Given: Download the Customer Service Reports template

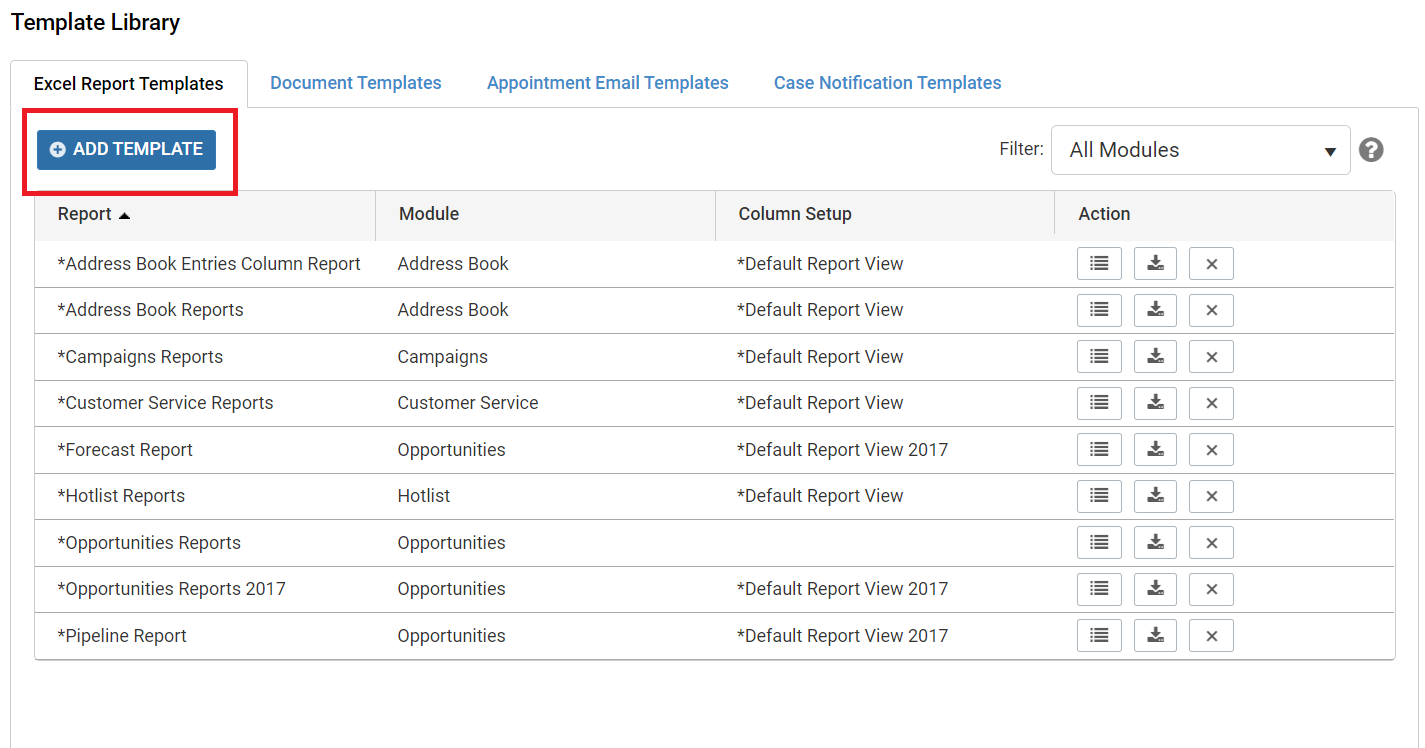Looking at the screenshot, I should pos(1155,403).
